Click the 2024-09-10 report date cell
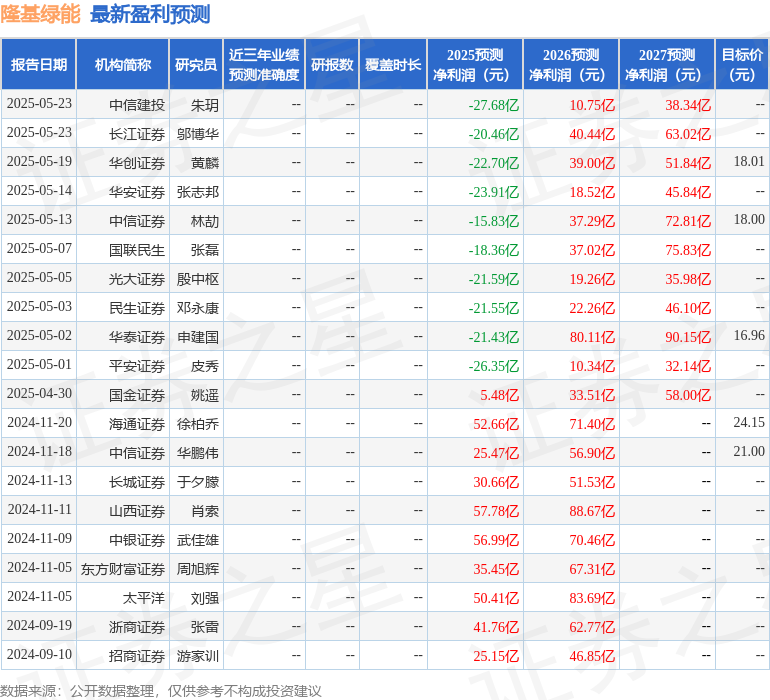The image size is (770, 700). (x=39, y=656)
